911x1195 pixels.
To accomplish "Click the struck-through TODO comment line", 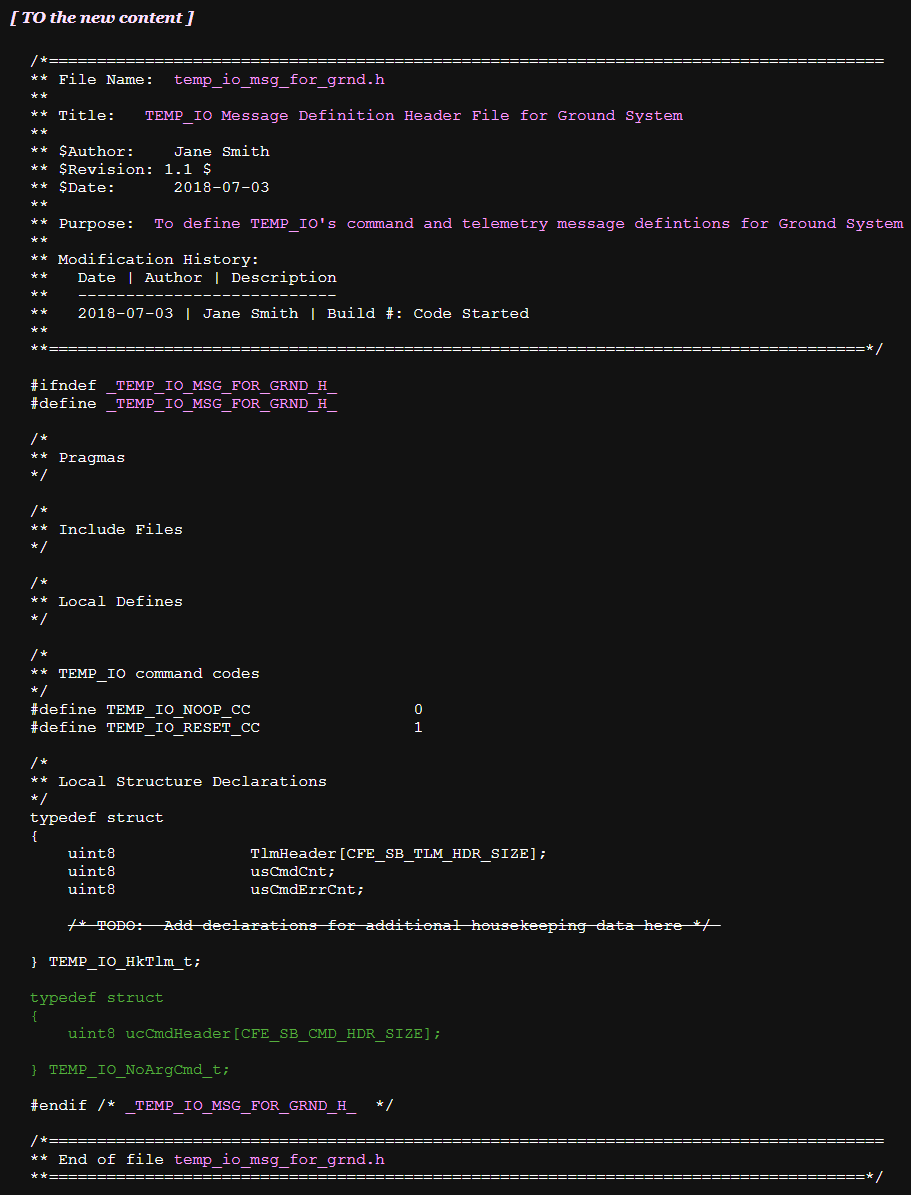I will [394, 925].
